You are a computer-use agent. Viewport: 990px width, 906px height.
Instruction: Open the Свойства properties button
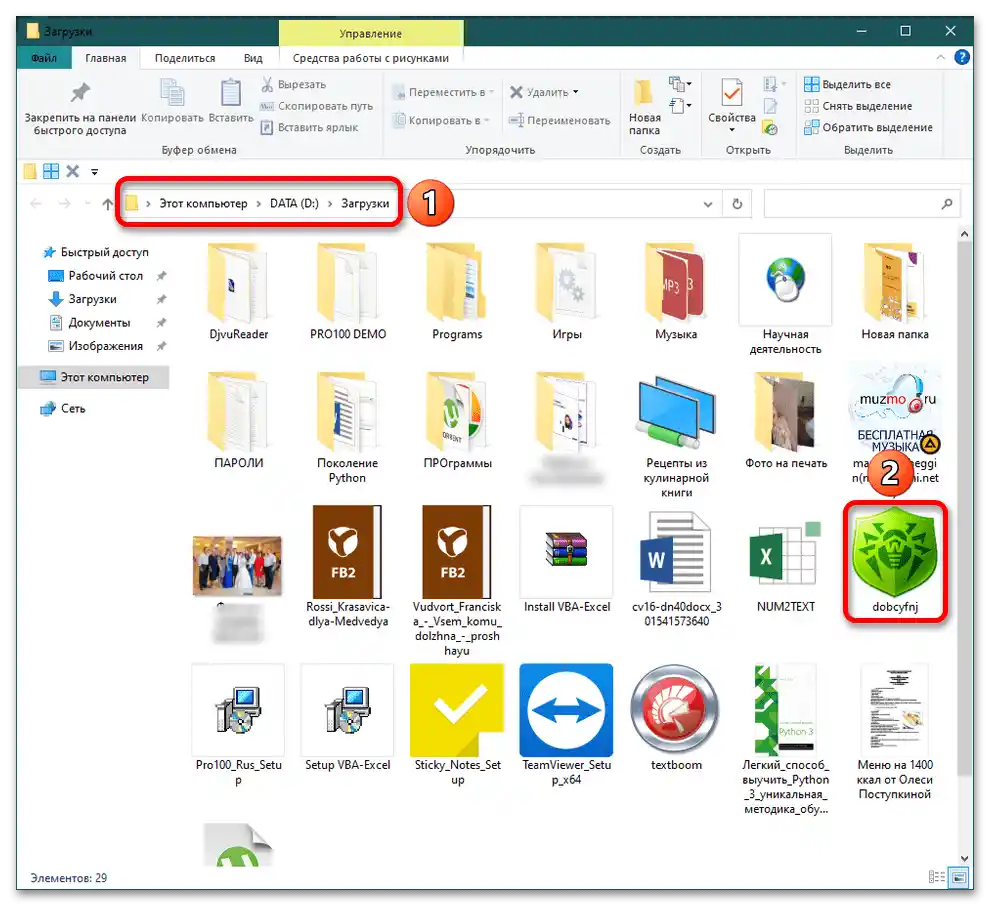[x=732, y=106]
